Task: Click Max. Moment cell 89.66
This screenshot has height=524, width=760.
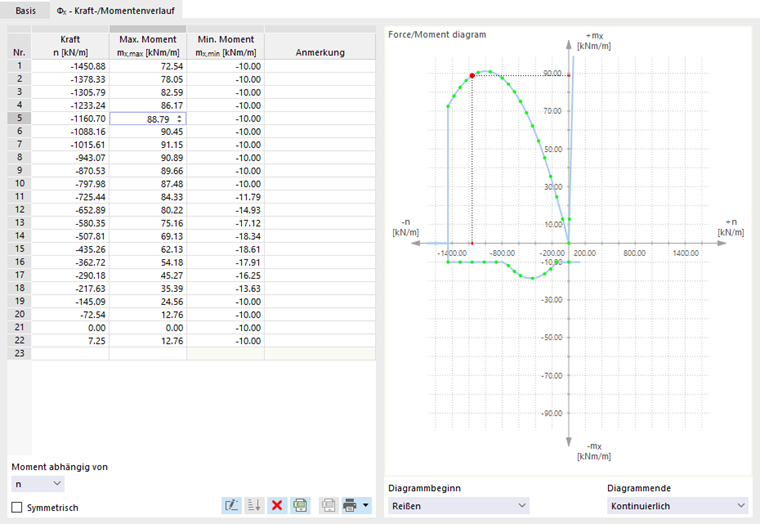Action: 148,171
